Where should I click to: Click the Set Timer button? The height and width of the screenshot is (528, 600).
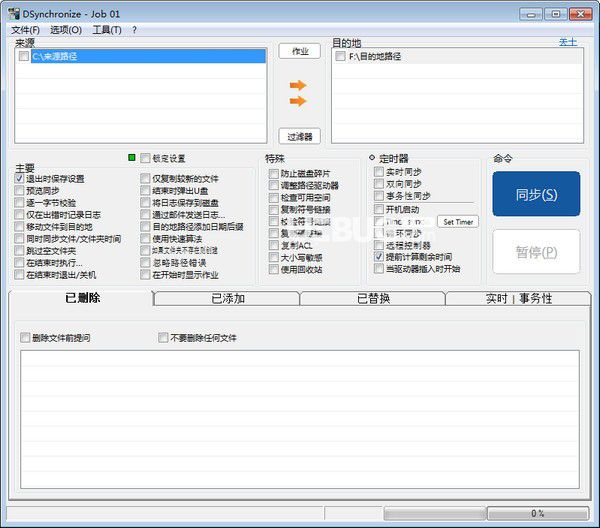pos(458,222)
